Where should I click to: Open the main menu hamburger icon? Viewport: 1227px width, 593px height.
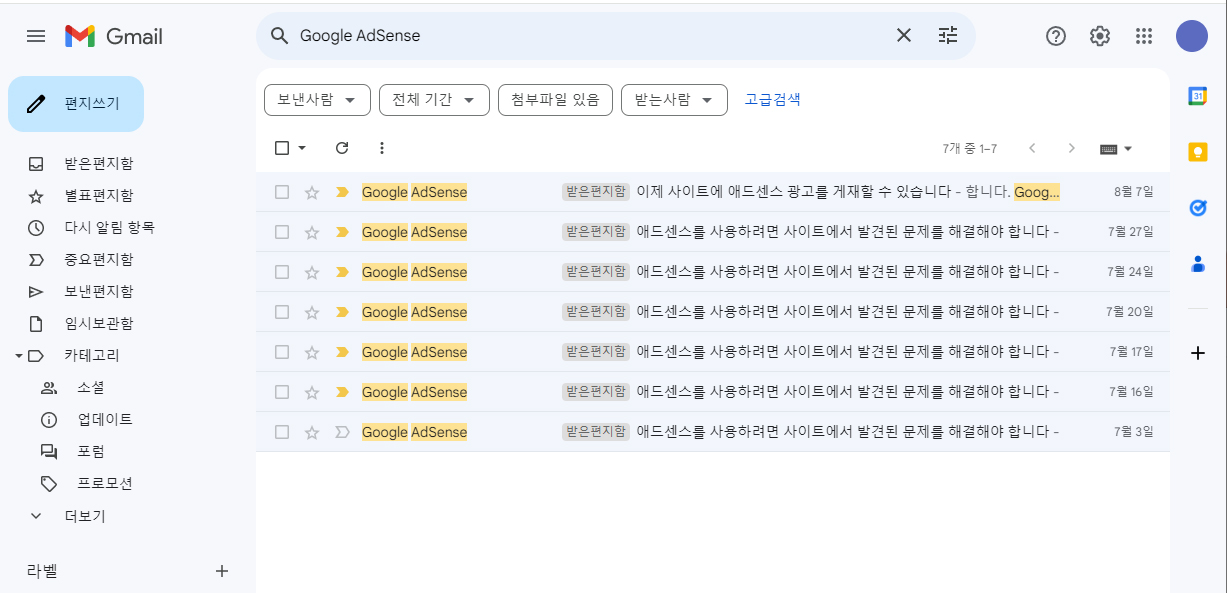point(36,36)
